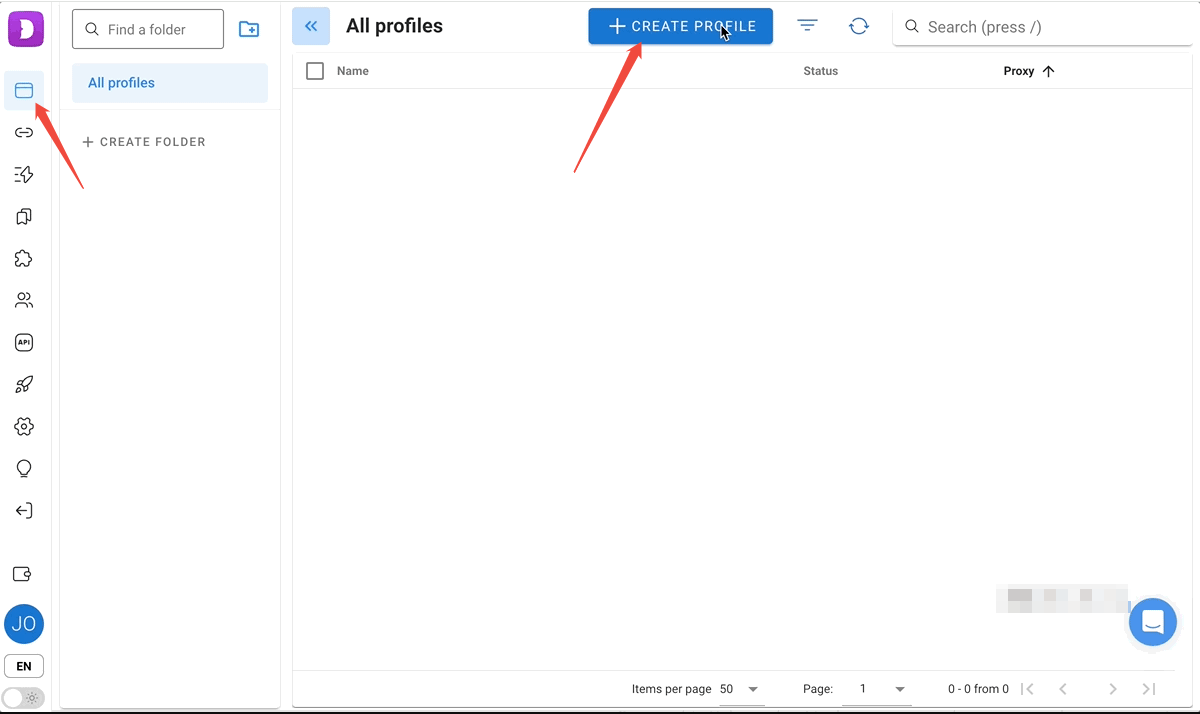Click the rocket icon in sidebar

coord(24,385)
